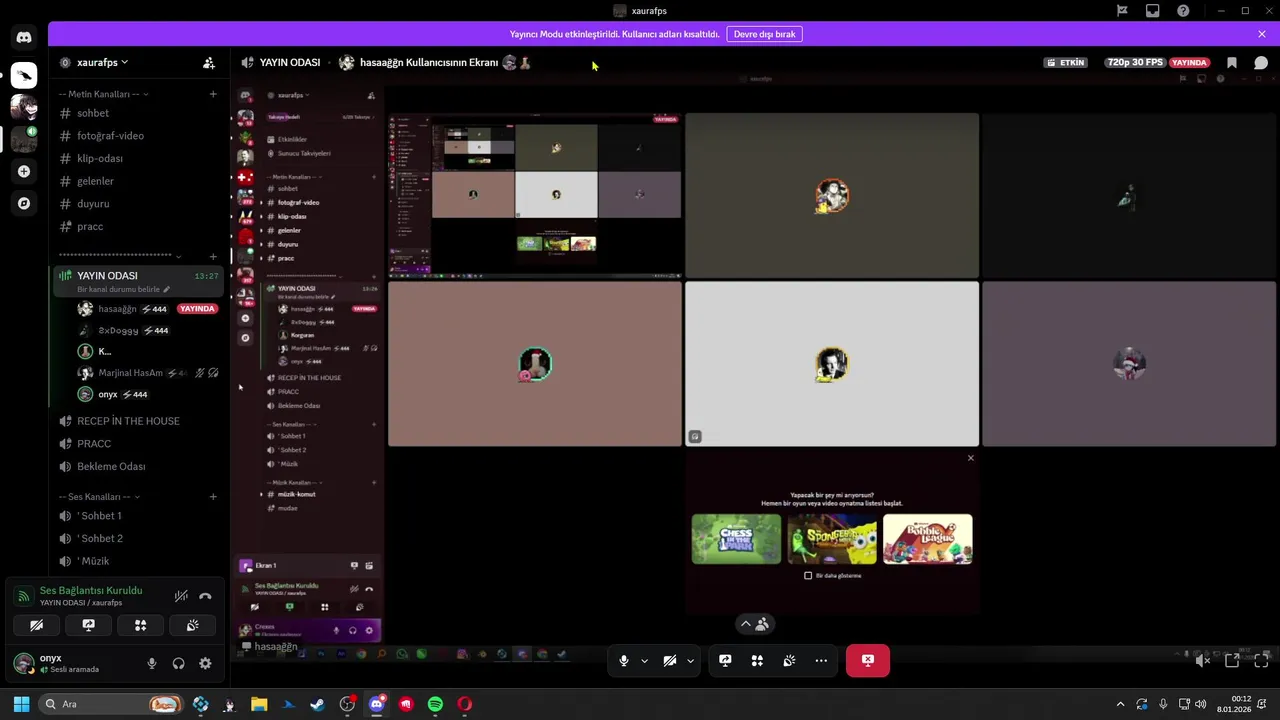Open Discord direct messages home icon

(x=24, y=38)
